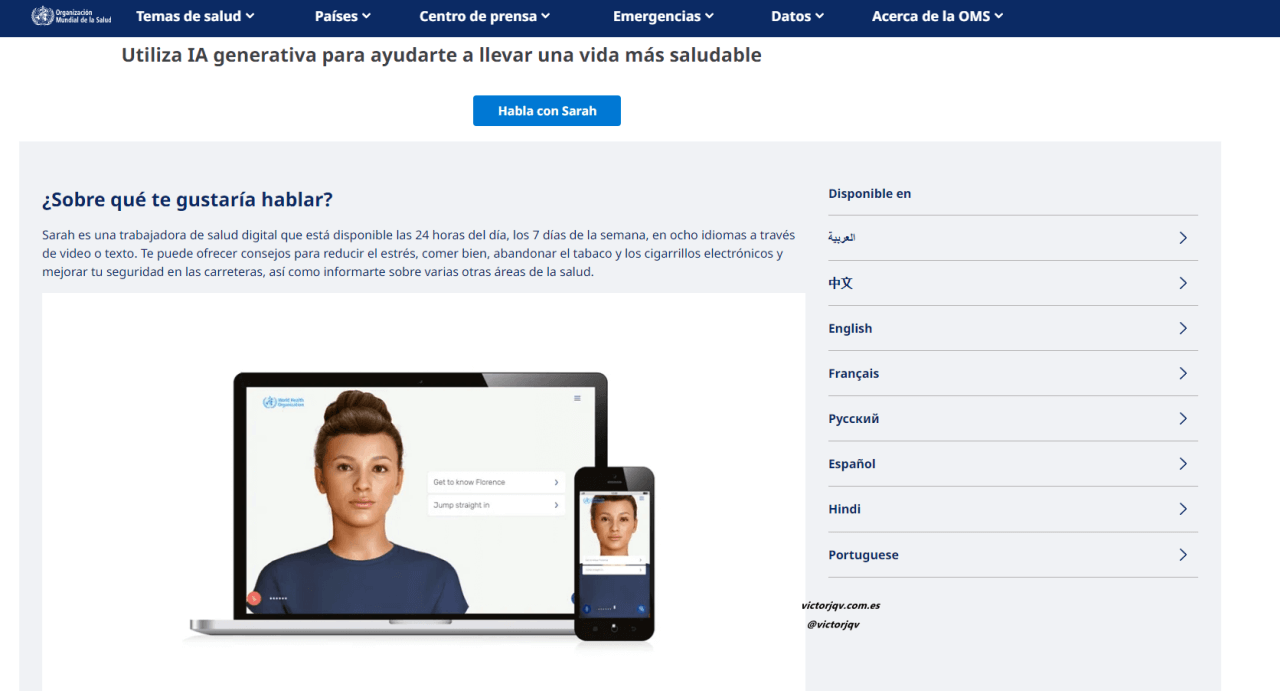Click the keyboard icon on the phone screen mockup
The width and height of the screenshot is (1280, 691).
(x=641, y=607)
